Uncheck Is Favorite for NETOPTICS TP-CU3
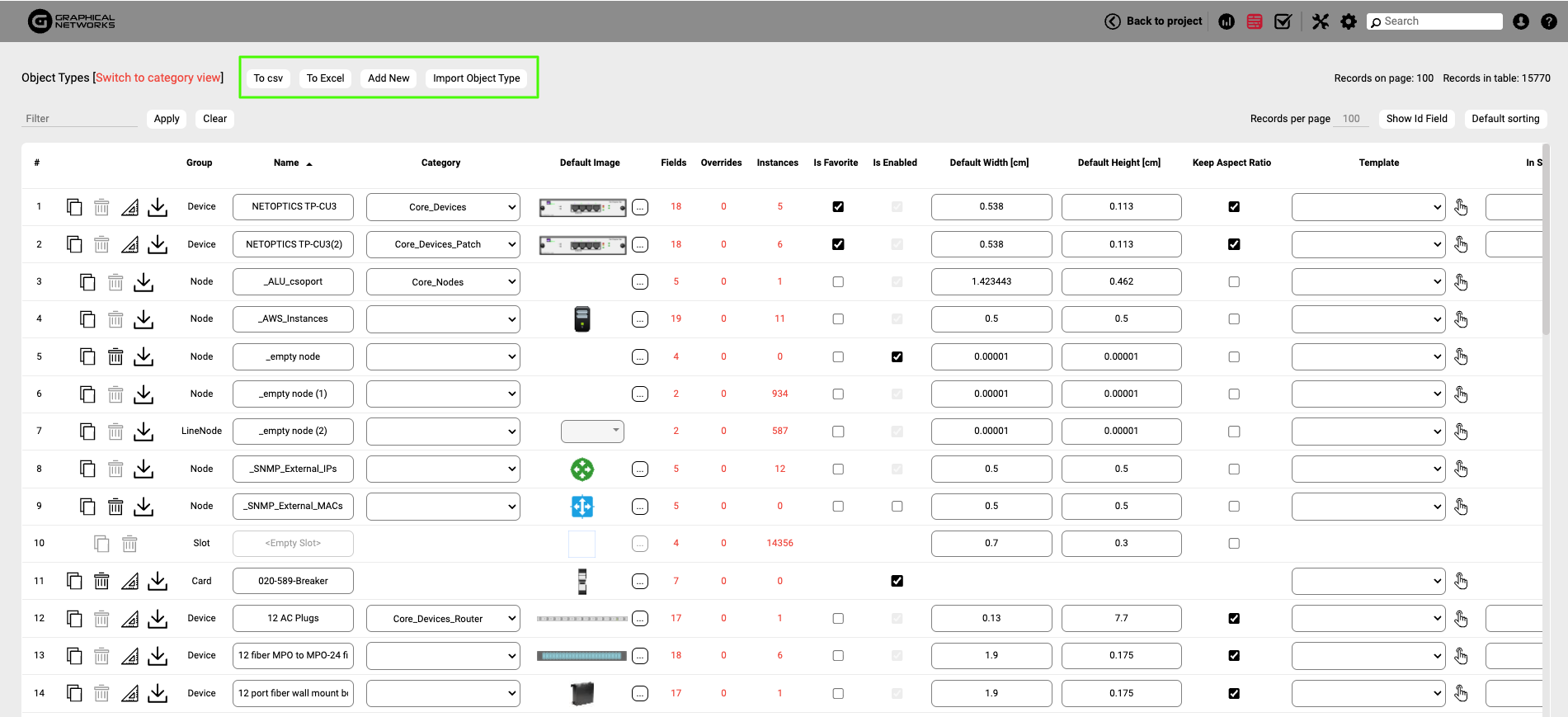Screen dimensions: 1568x717 tap(838, 207)
